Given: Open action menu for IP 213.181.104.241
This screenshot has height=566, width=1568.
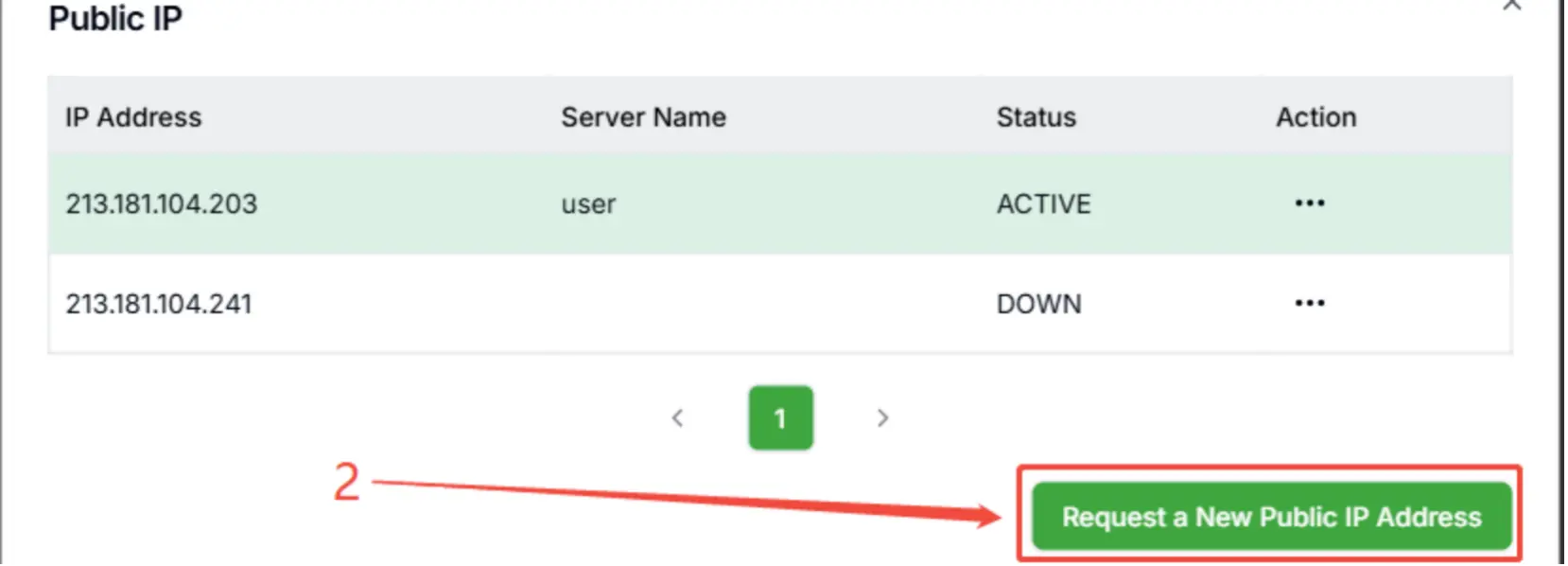Looking at the screenshot, I should [1309, 303].
